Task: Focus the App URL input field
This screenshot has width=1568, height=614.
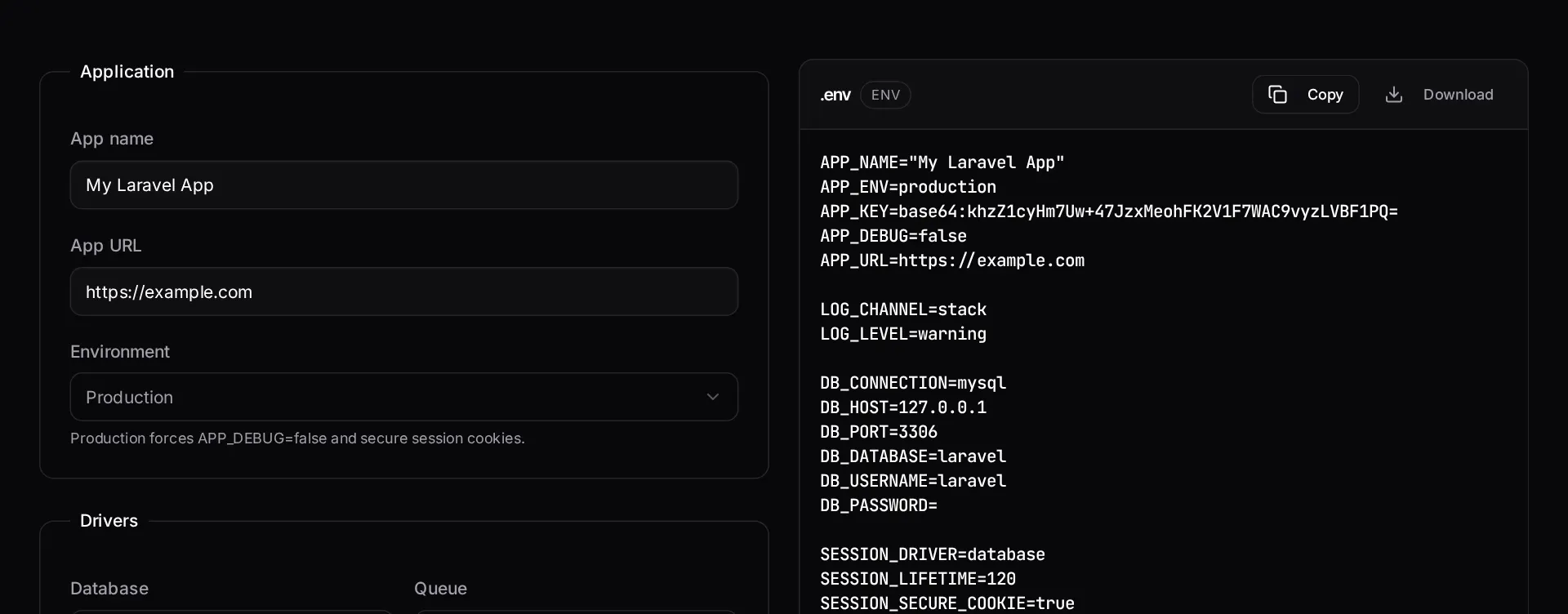Action: (x=404, y=291)
